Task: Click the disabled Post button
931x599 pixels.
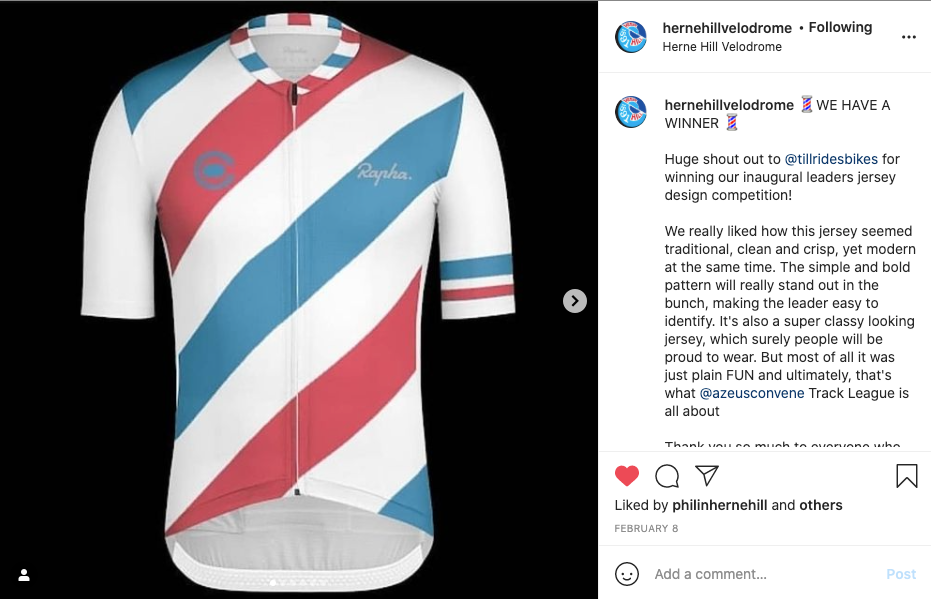Action: click(901, 574)
